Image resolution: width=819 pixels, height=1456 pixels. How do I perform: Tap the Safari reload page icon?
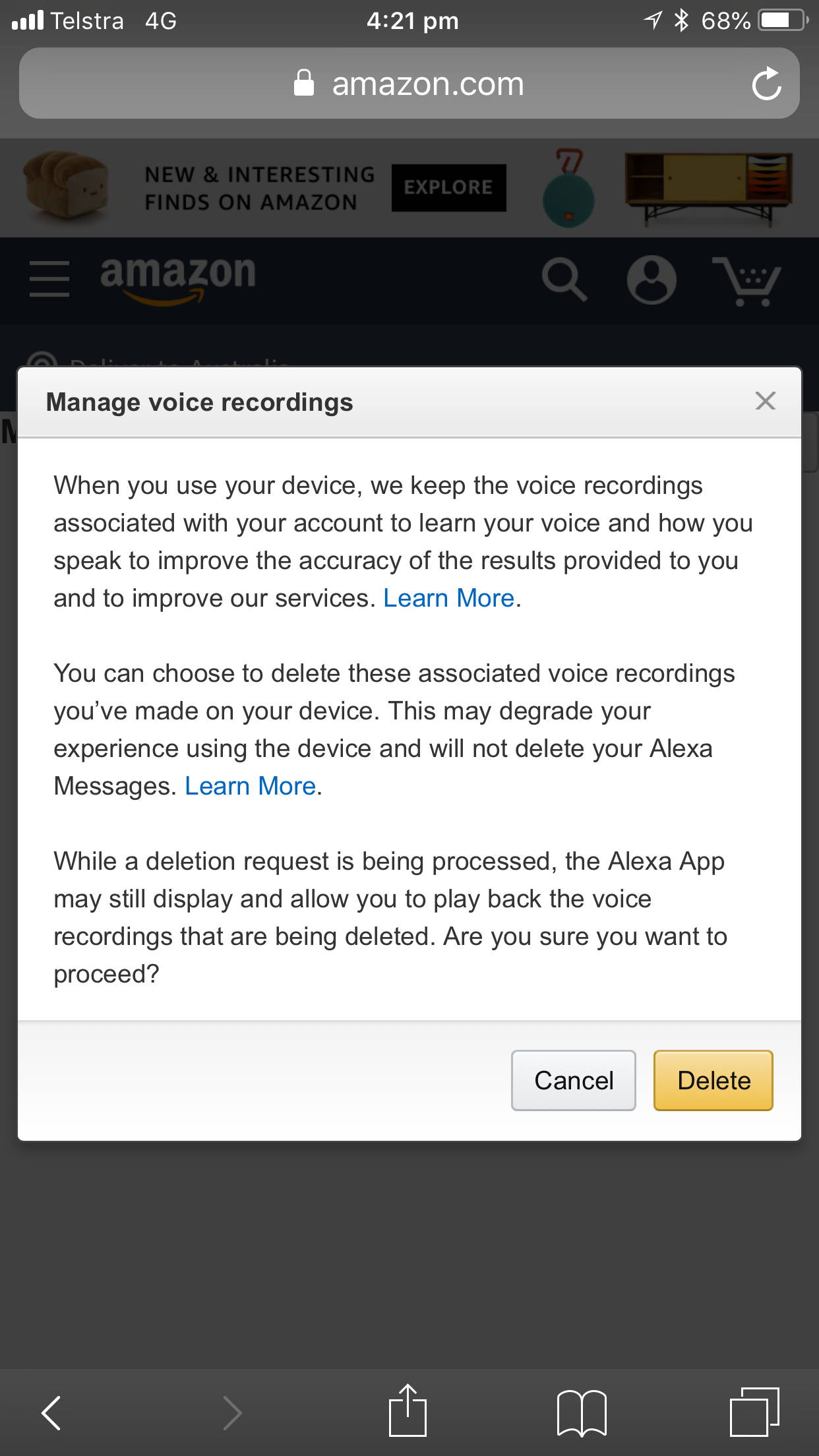tap(766, 84)
